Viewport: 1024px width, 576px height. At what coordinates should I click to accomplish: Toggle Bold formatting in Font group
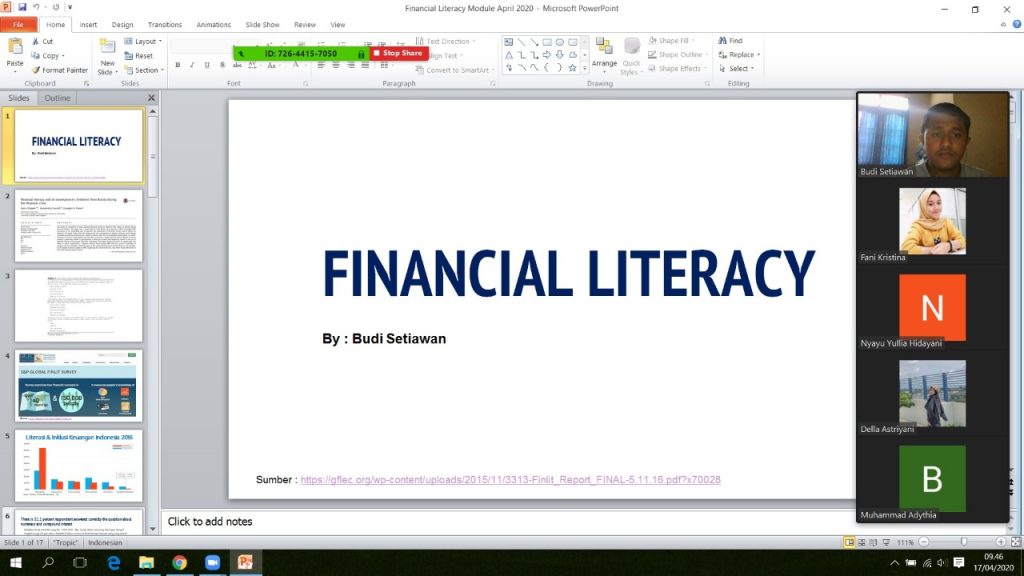click(x=178, y=65)
